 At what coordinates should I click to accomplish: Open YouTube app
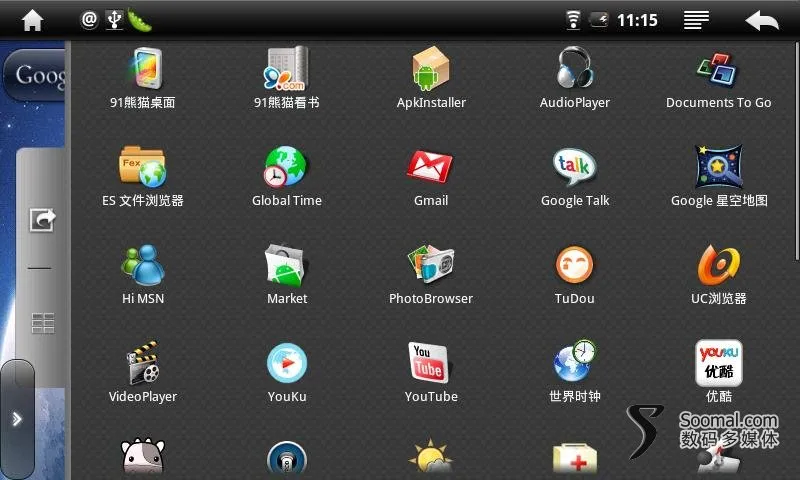431,372
